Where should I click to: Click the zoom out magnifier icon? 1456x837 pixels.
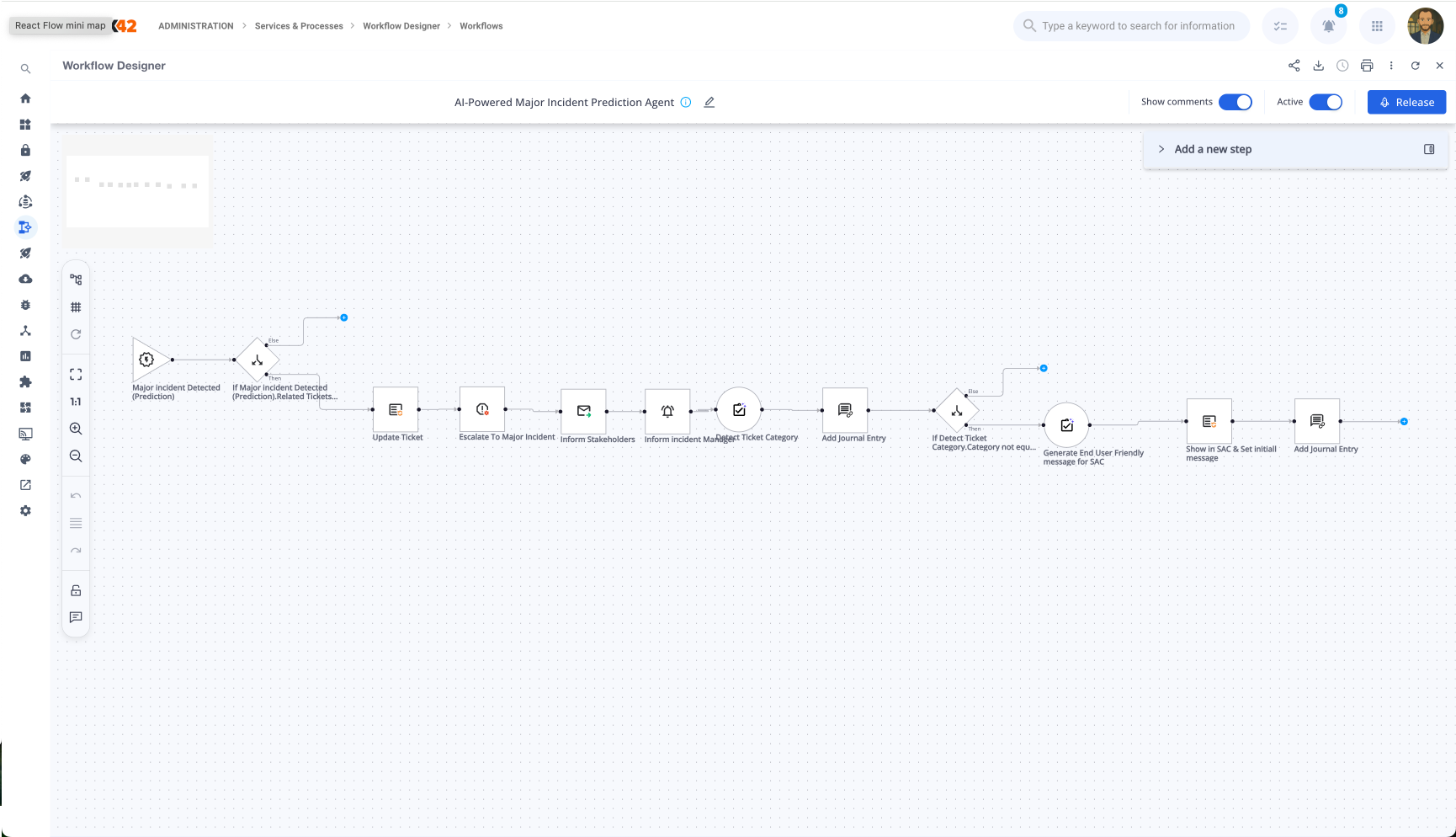click(x=76, y=456)
